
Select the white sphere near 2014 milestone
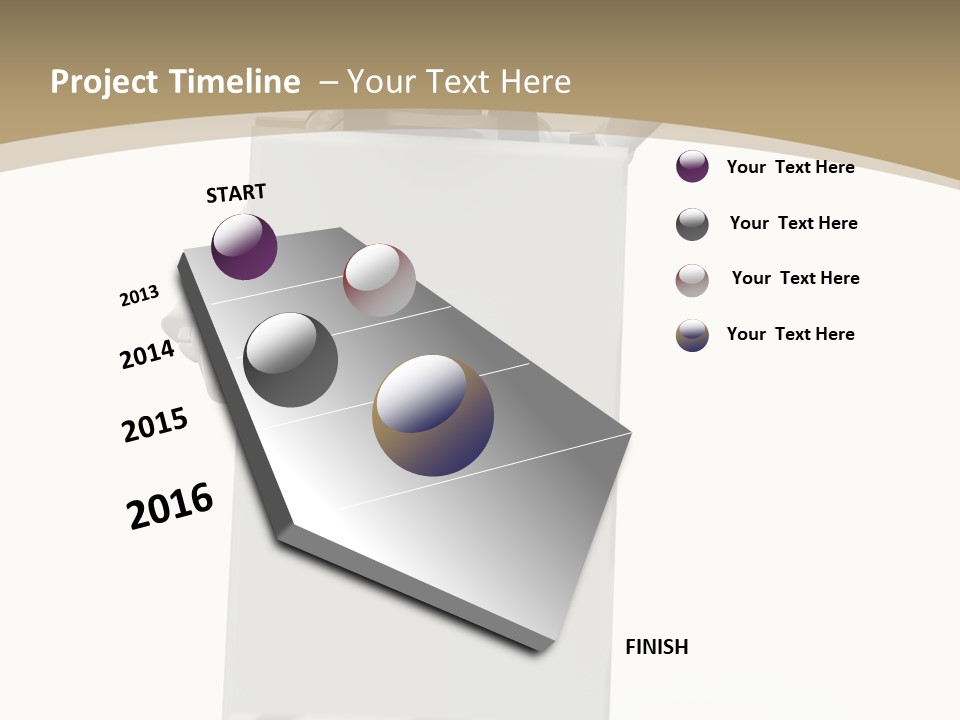point(380,282)
